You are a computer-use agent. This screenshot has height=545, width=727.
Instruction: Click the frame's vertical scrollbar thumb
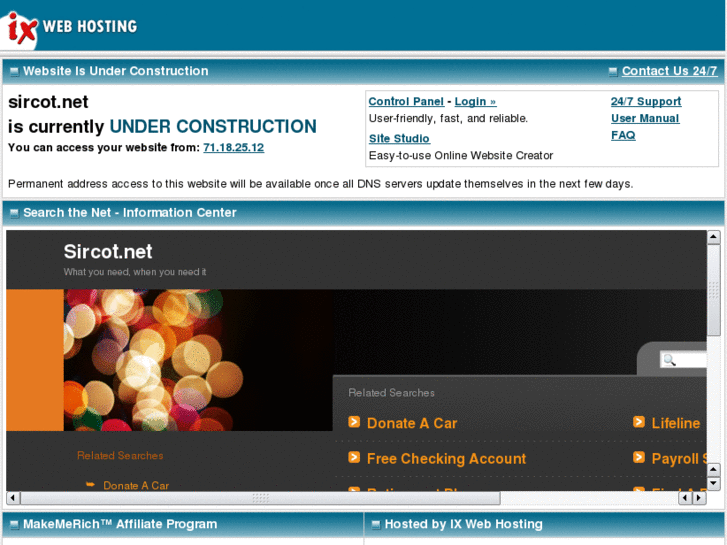click(x=714, y=290)
